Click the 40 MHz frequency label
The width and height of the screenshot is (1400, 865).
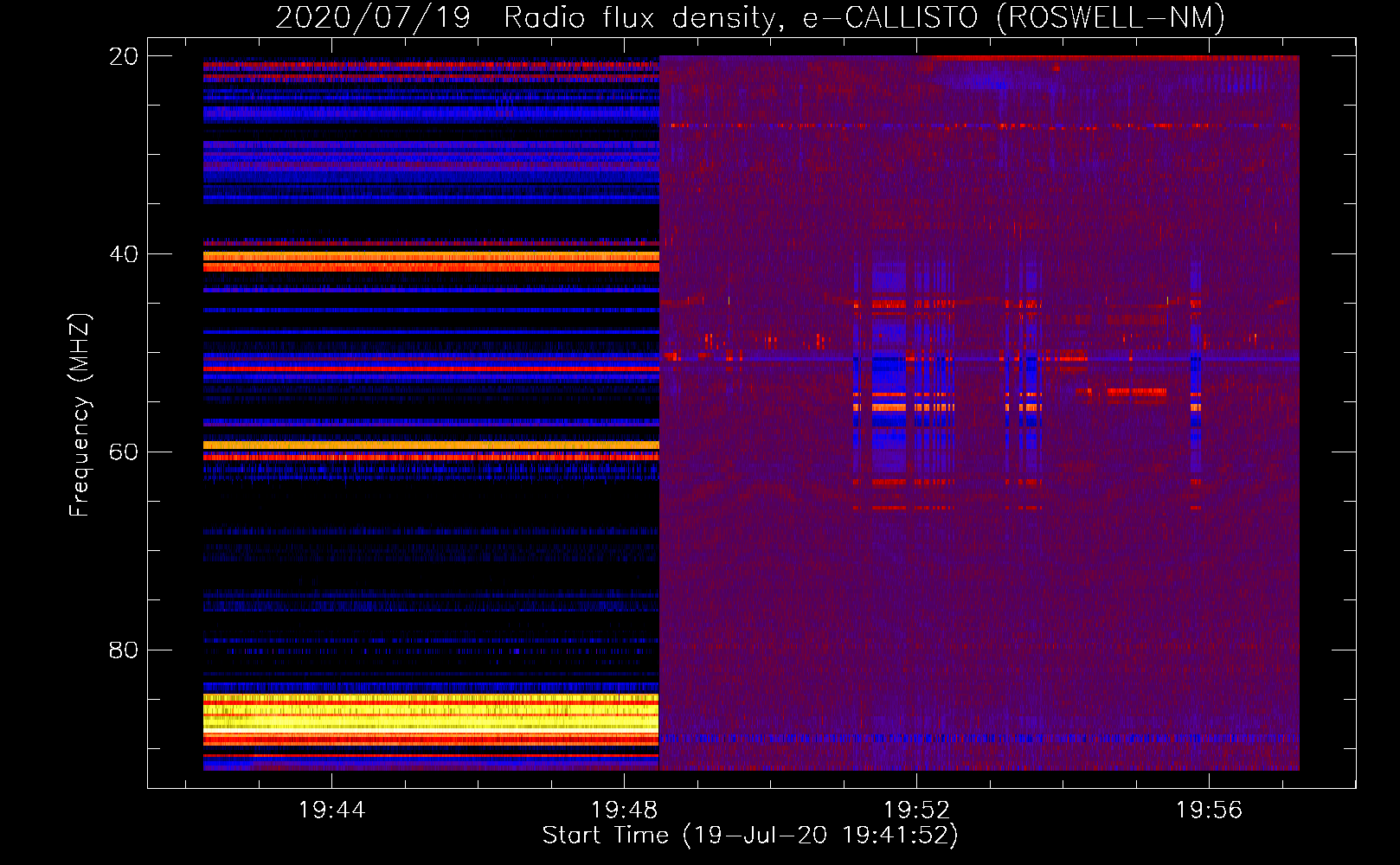[123, 254]
